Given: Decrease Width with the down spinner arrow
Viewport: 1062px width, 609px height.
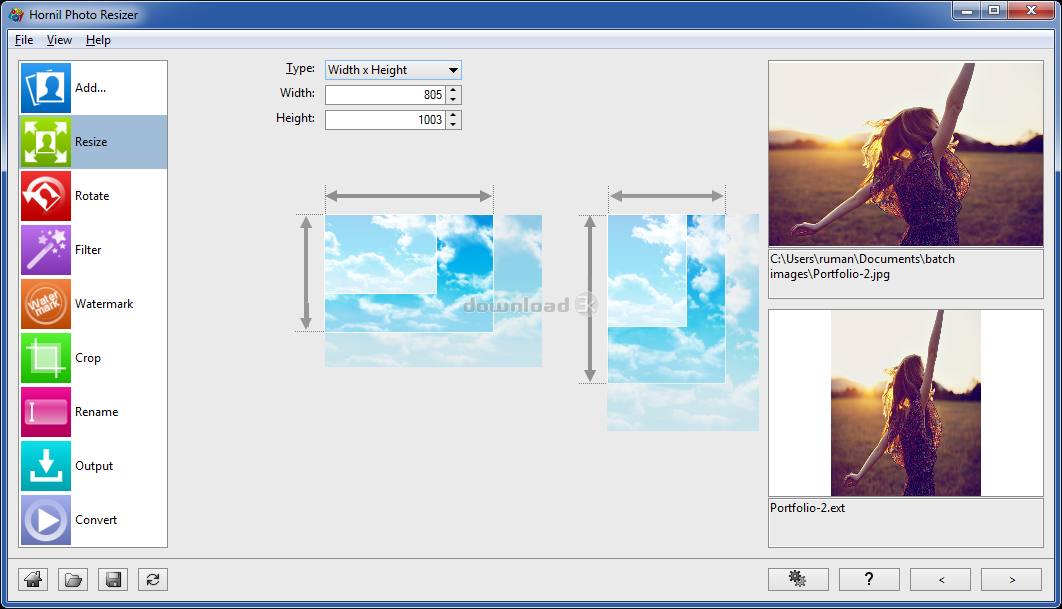Looking at the screenshot, I should click(454, 100).
